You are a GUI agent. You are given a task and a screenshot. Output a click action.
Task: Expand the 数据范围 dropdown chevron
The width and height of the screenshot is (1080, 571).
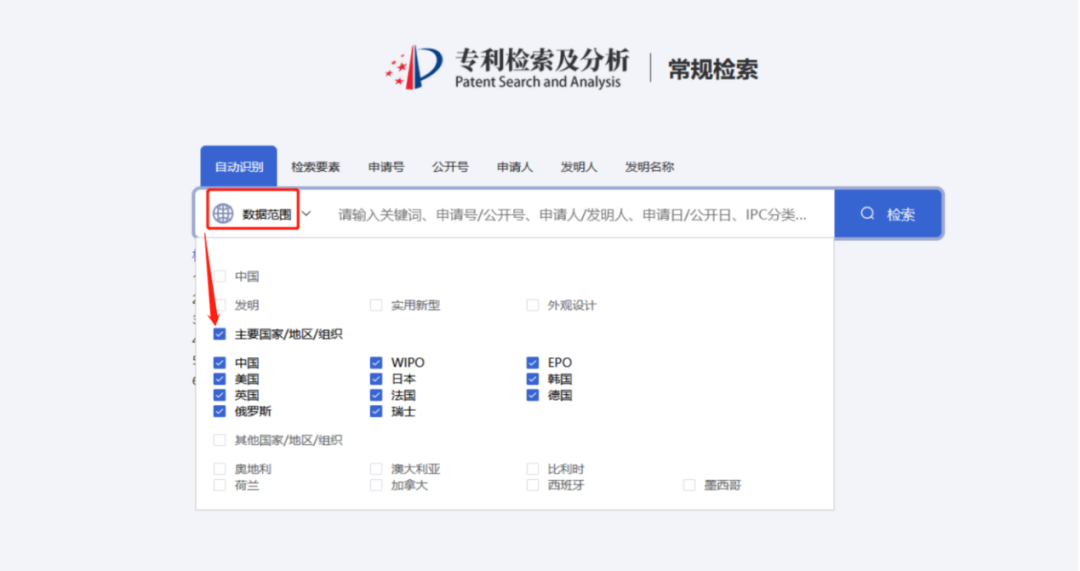307,213
